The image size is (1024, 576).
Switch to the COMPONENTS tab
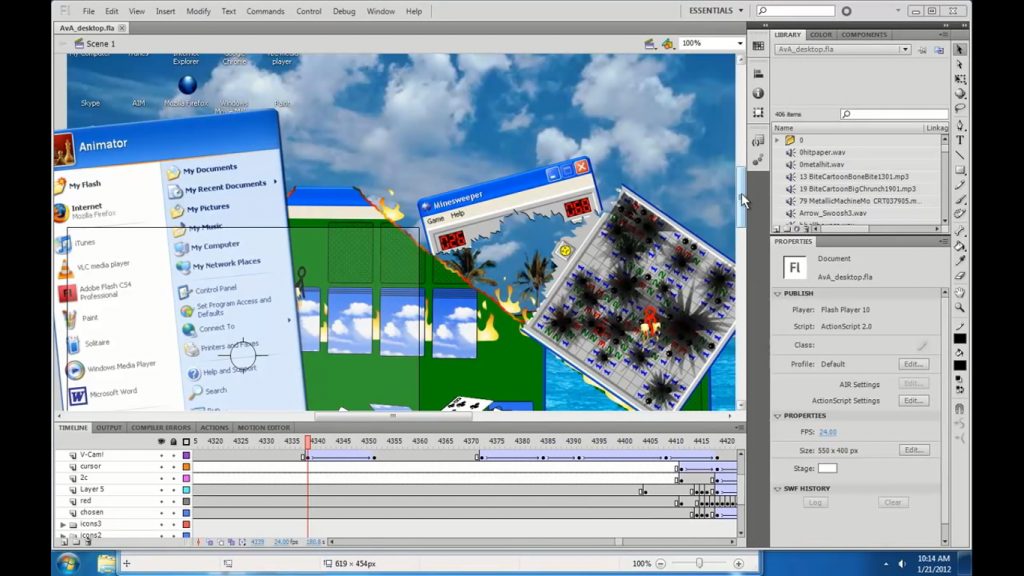864,35
